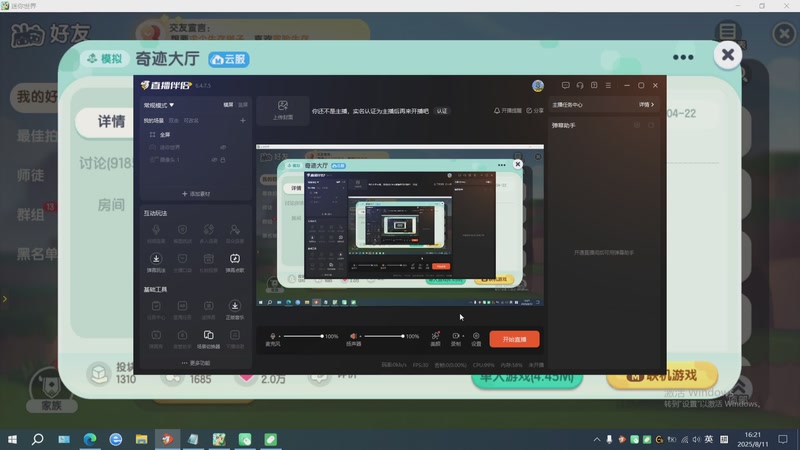The height and width of the screenshot is (450, 800).
Task: Click the 联机游戏 yellow button
Action: [662, 376]
